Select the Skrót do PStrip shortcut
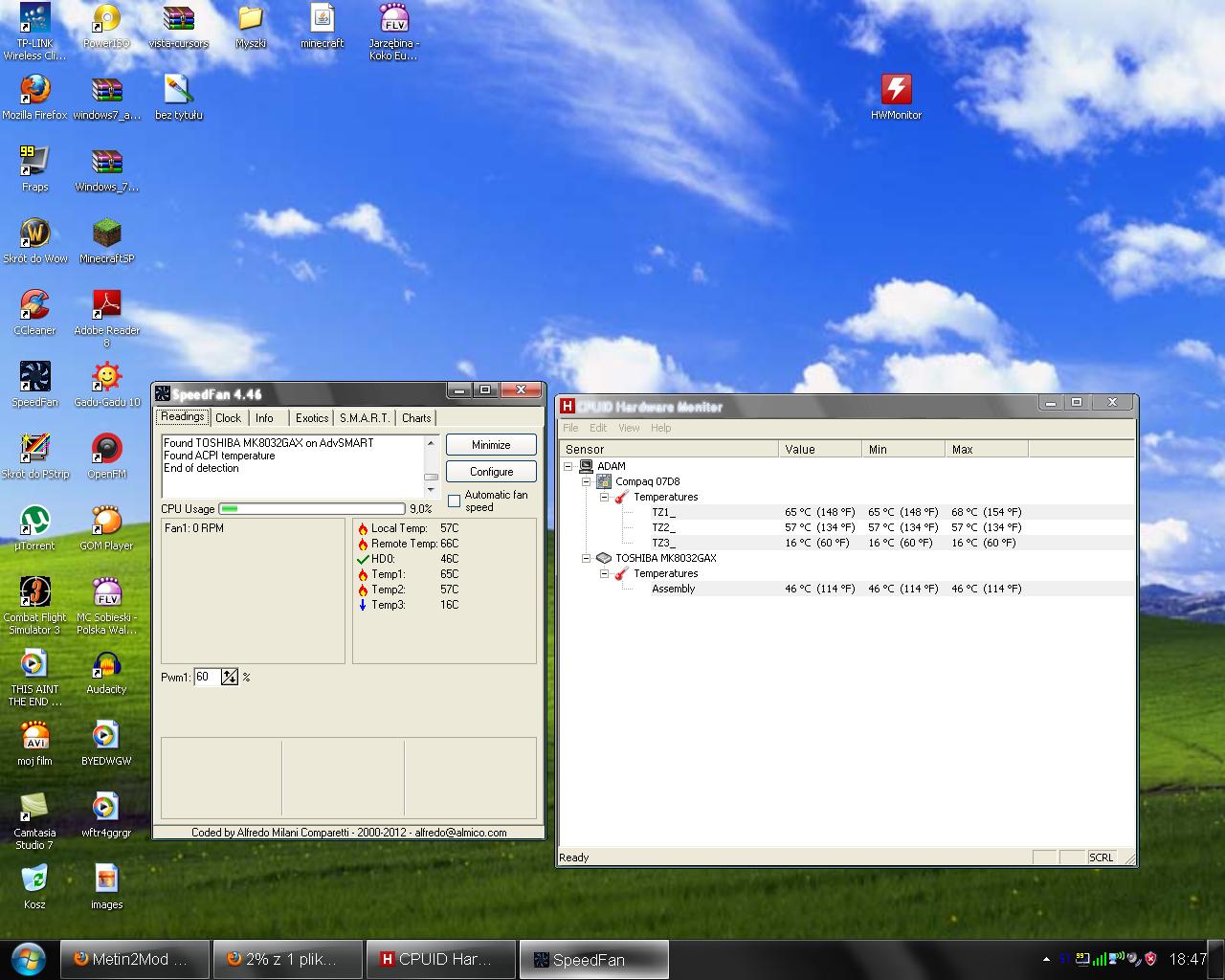The width and height of the screenshot is (1225, 980). point(35,457)
